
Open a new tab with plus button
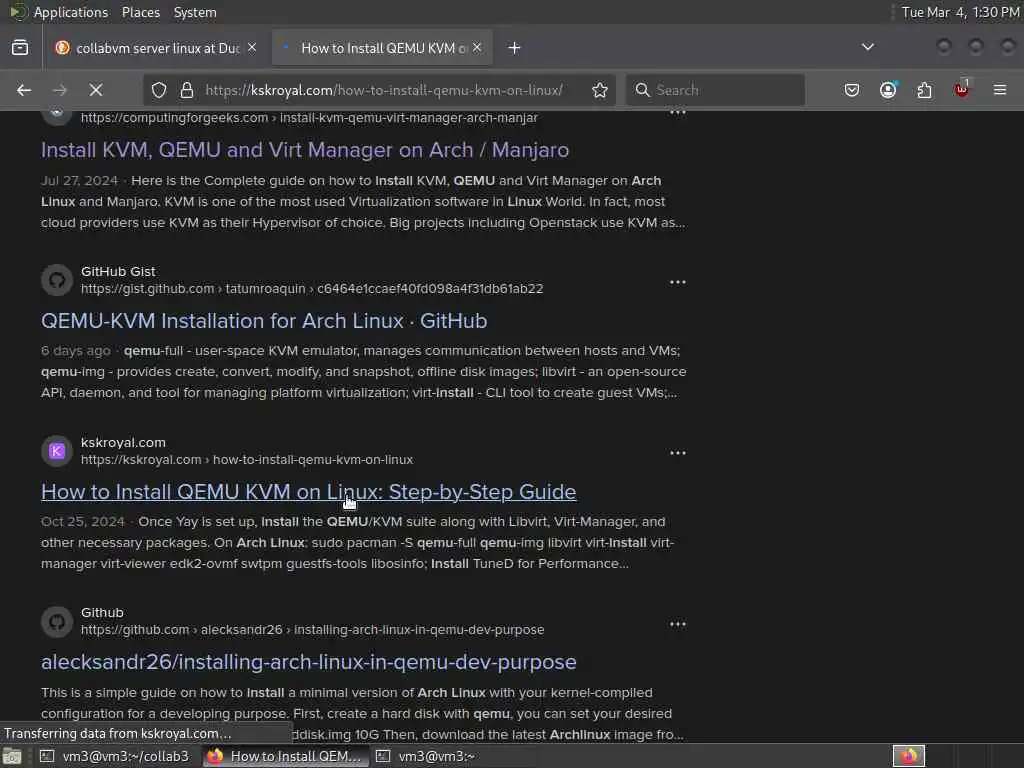click(515, 48)
